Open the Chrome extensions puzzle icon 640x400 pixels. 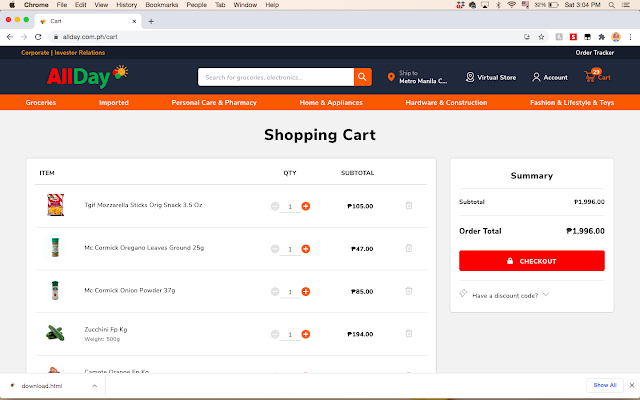[602, 37]
